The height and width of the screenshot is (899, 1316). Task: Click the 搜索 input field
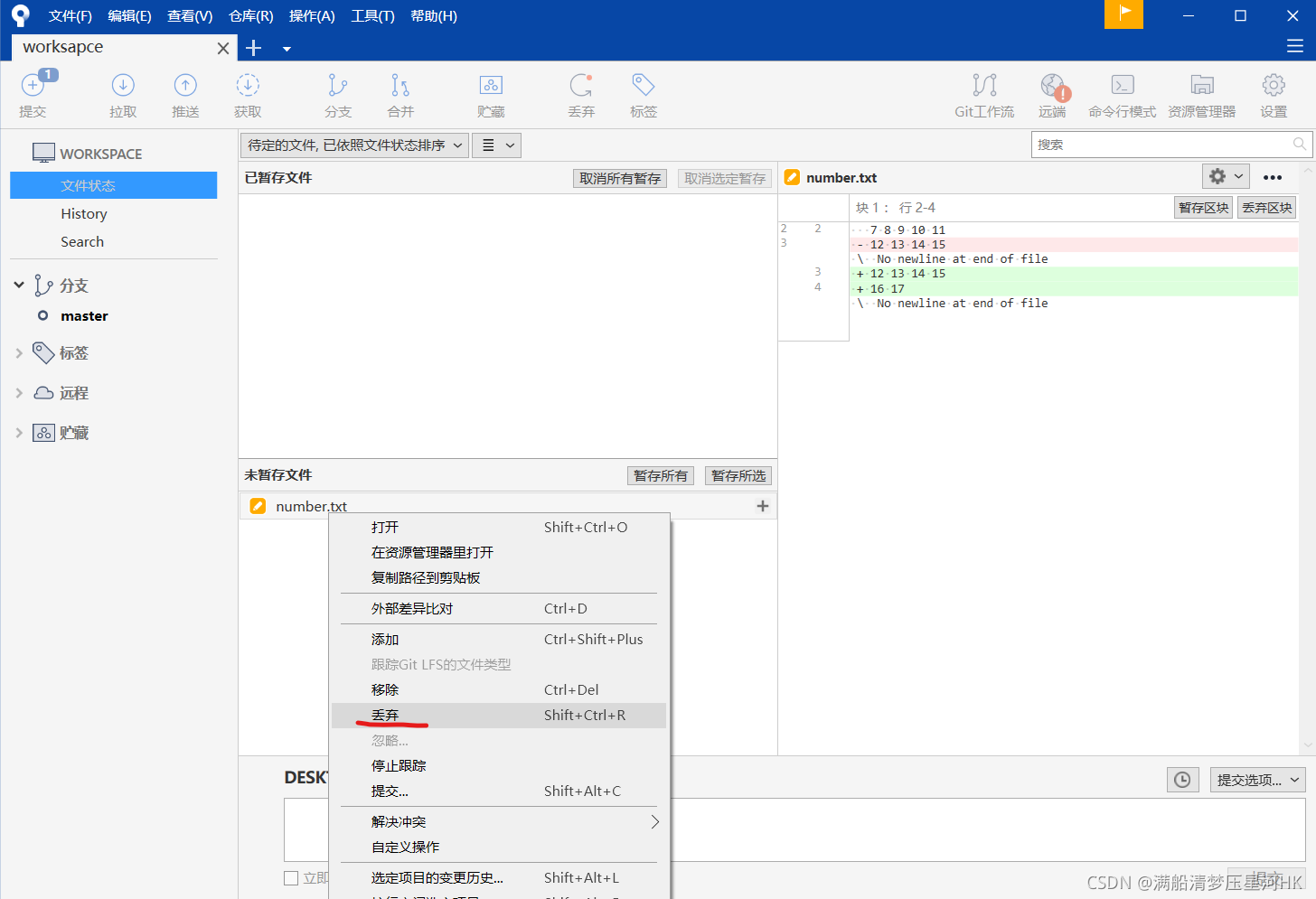1170,145
